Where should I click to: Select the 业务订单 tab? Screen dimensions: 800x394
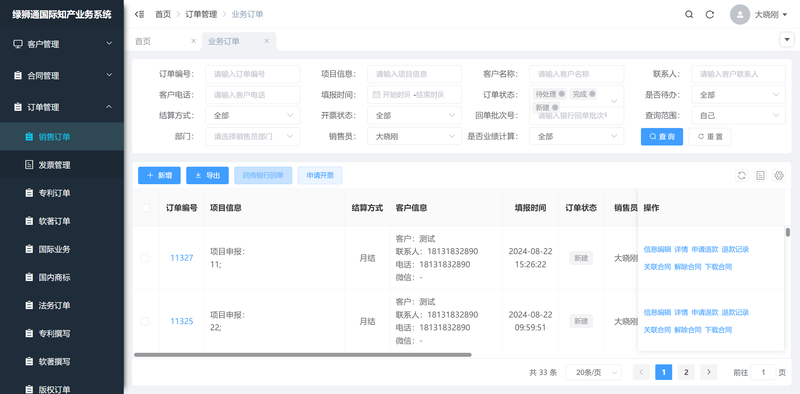click(x=223, y=41)
